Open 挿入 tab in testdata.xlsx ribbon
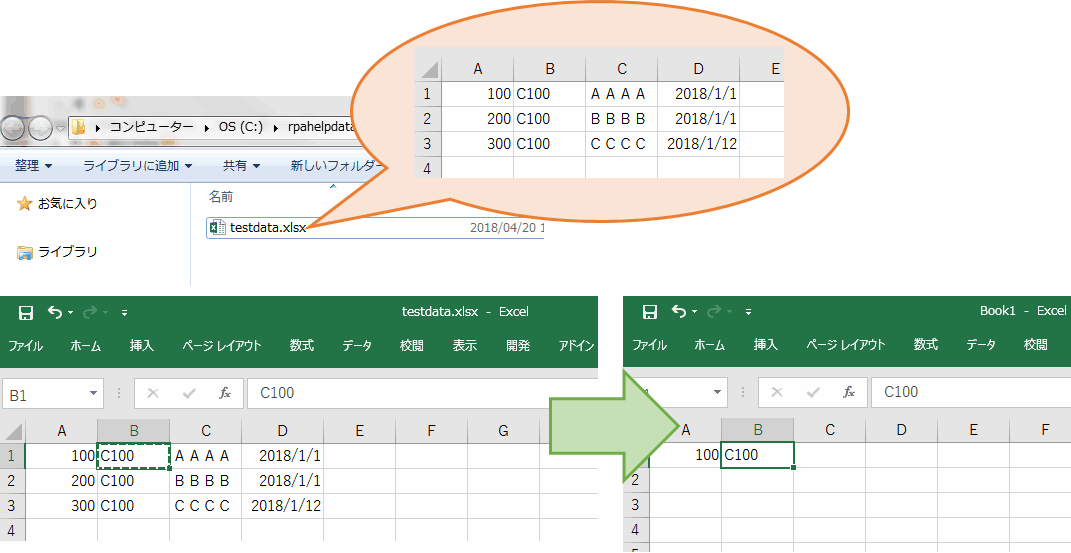 click(142, 346)
